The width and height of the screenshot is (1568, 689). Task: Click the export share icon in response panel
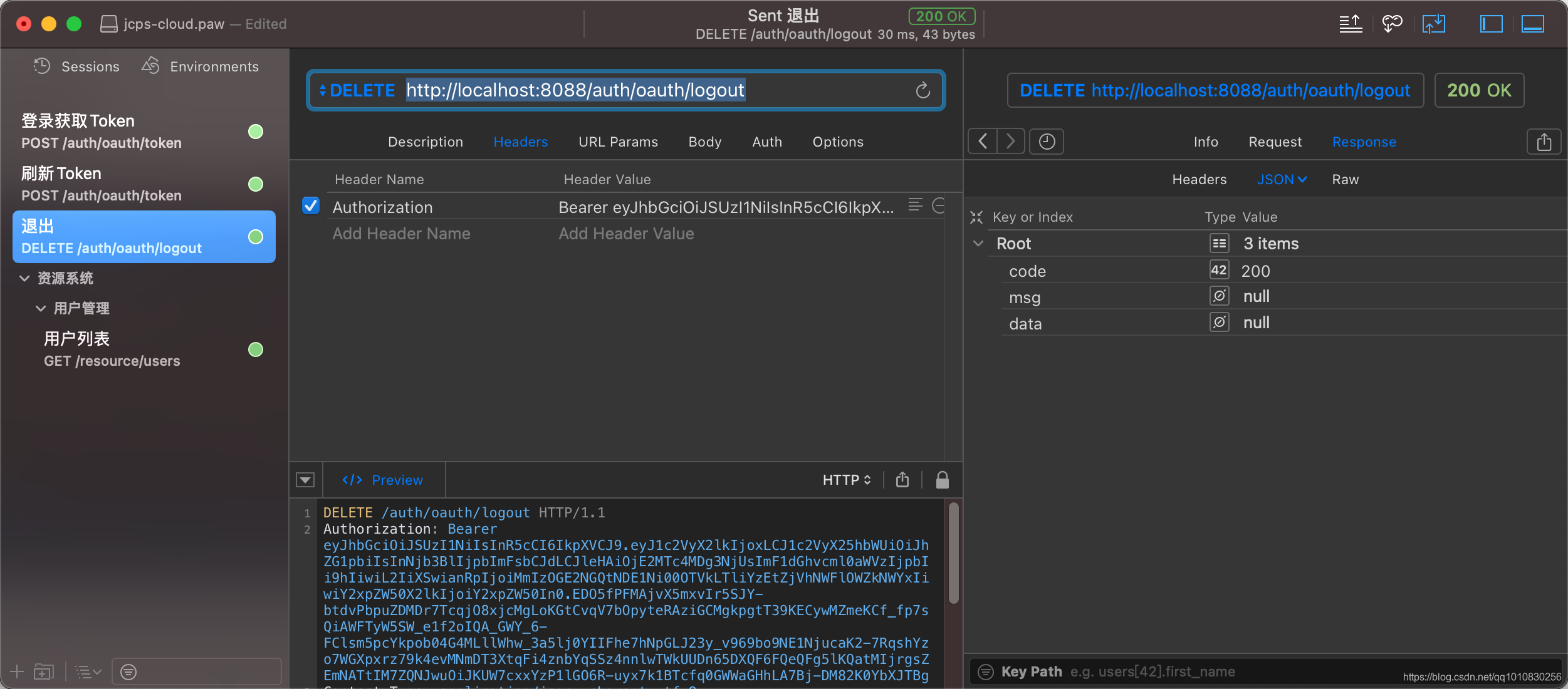click(x=1544, y=142)
